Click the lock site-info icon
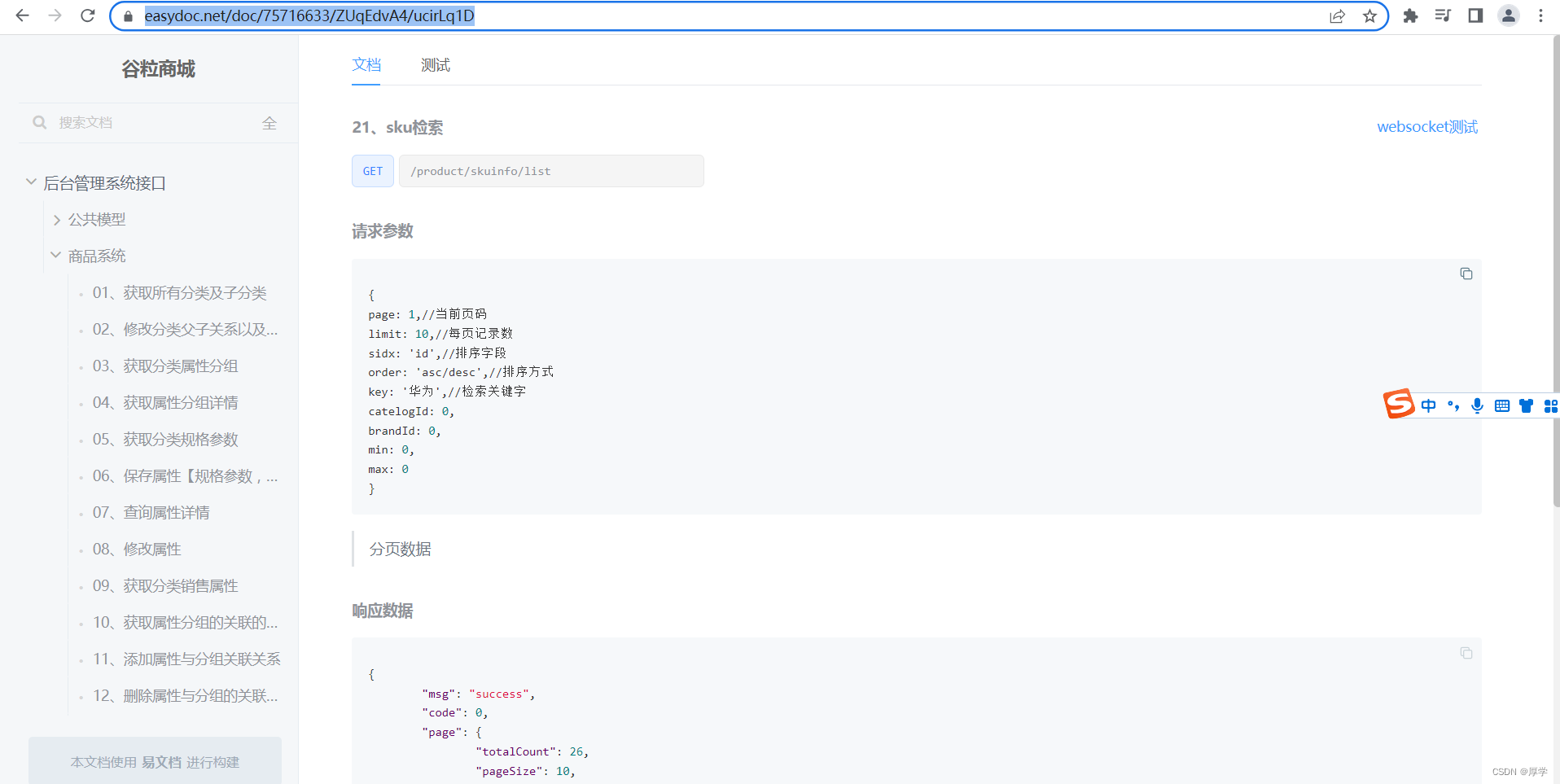This screenshot has height=784, width=1560. [128, 16]
